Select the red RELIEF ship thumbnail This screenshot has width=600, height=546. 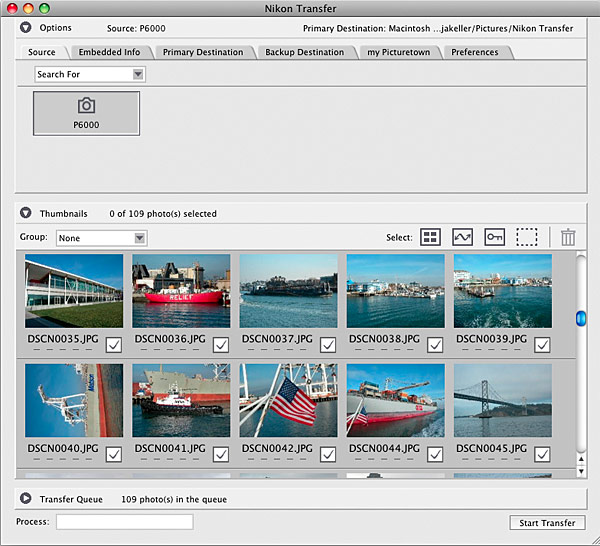181,291
